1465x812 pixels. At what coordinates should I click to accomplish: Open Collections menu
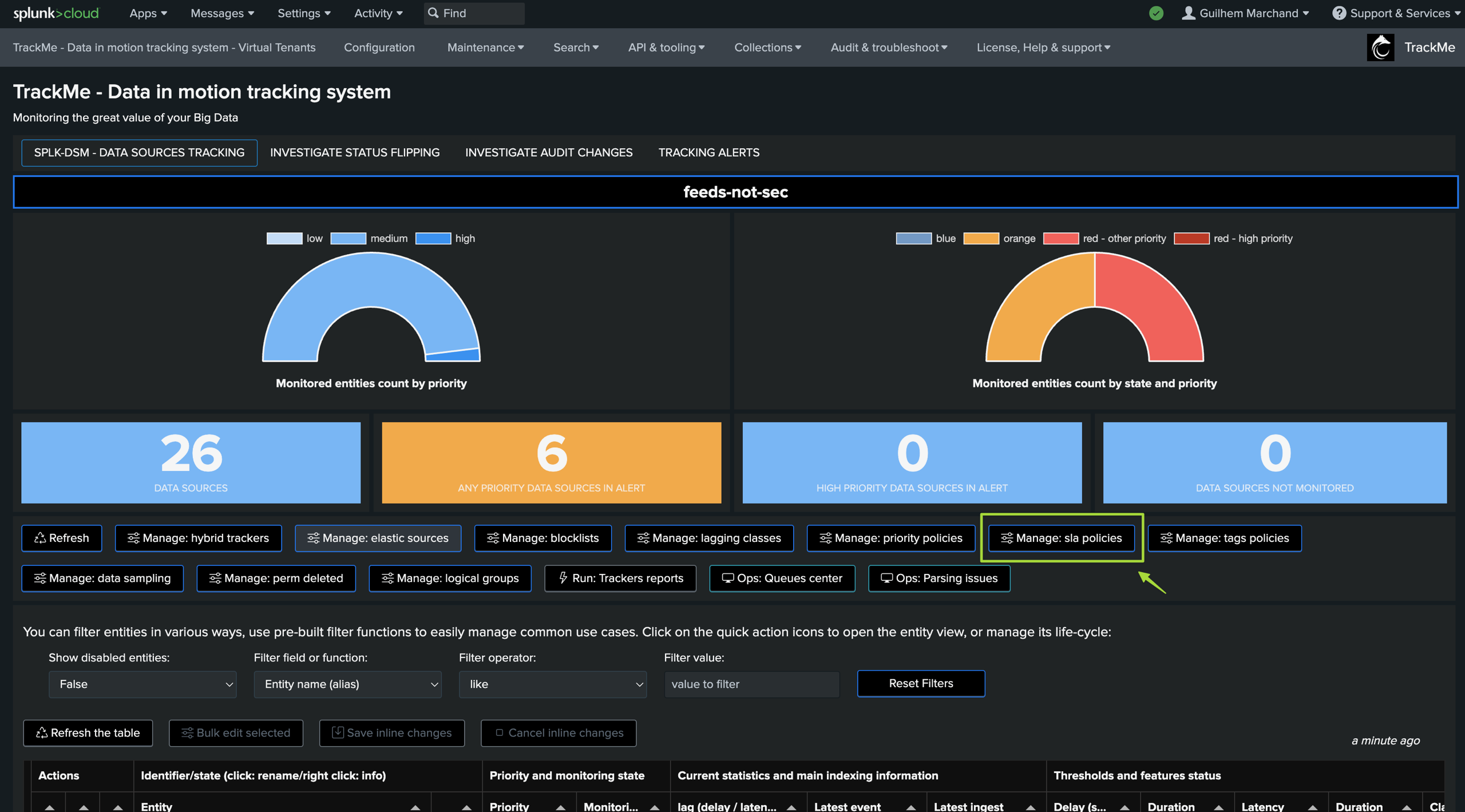[767, 47]
